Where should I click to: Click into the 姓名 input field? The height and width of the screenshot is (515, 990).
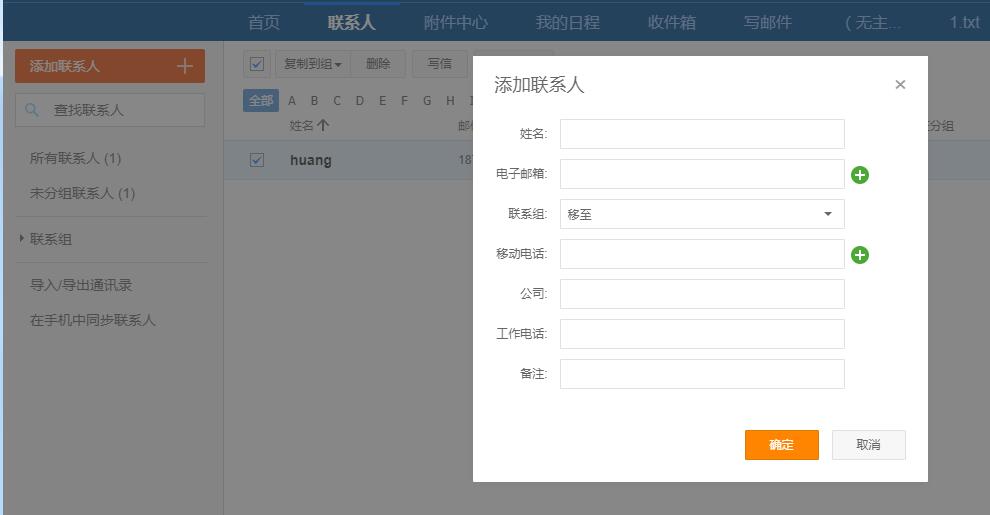[x=702, y=134]
